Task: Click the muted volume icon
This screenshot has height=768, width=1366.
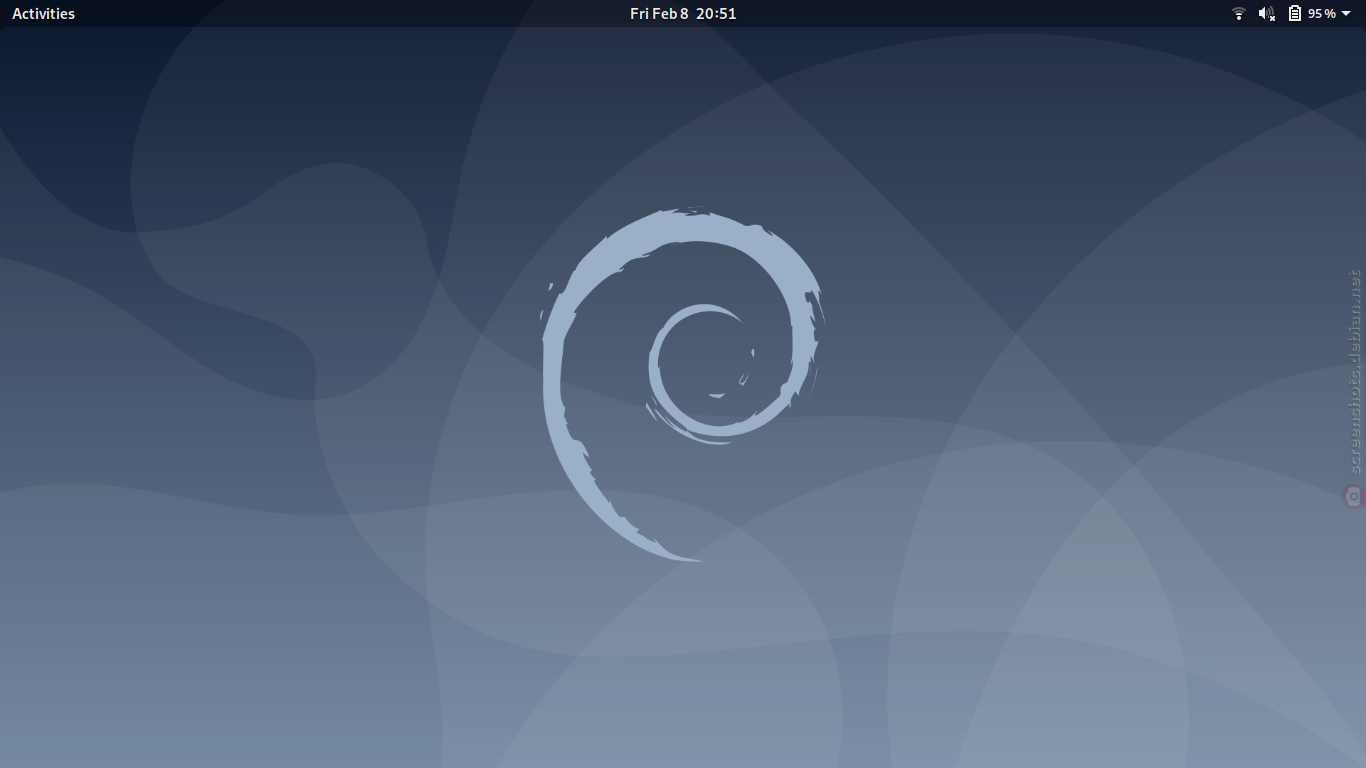Action: 1267,13
